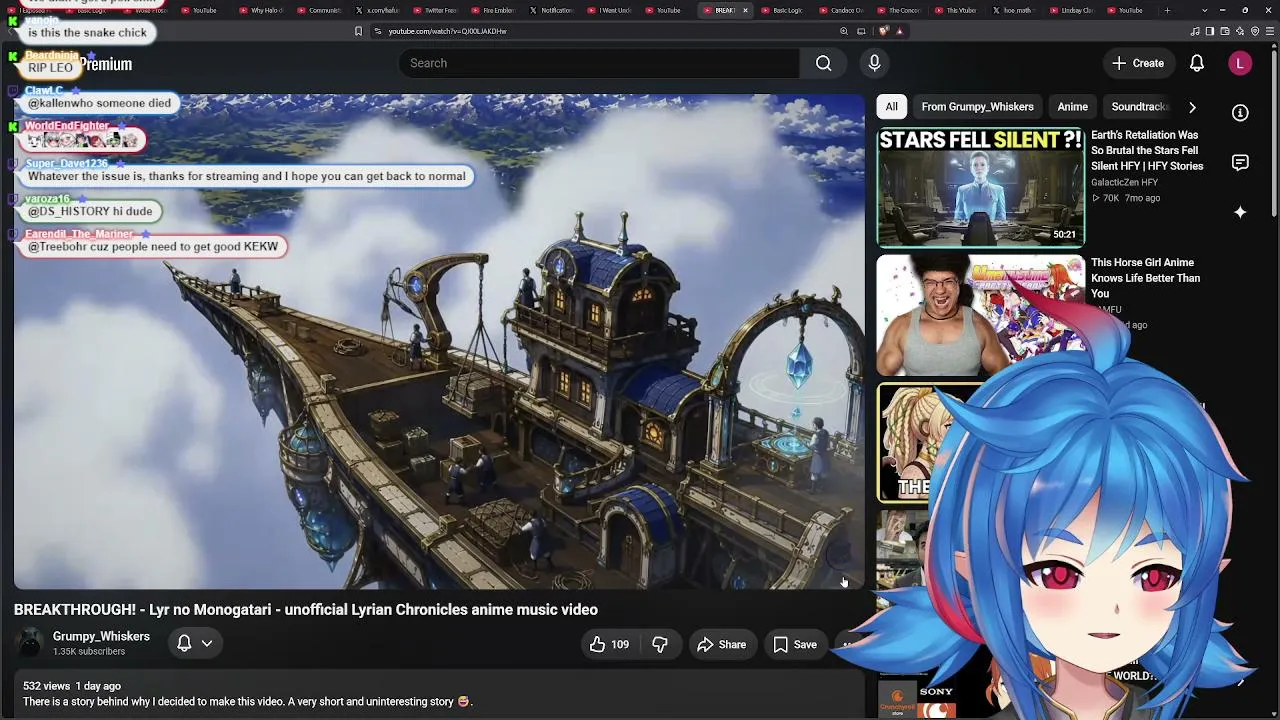
Task: Click the address bar zoom magnifier icon
Action: tap(843, 31)
